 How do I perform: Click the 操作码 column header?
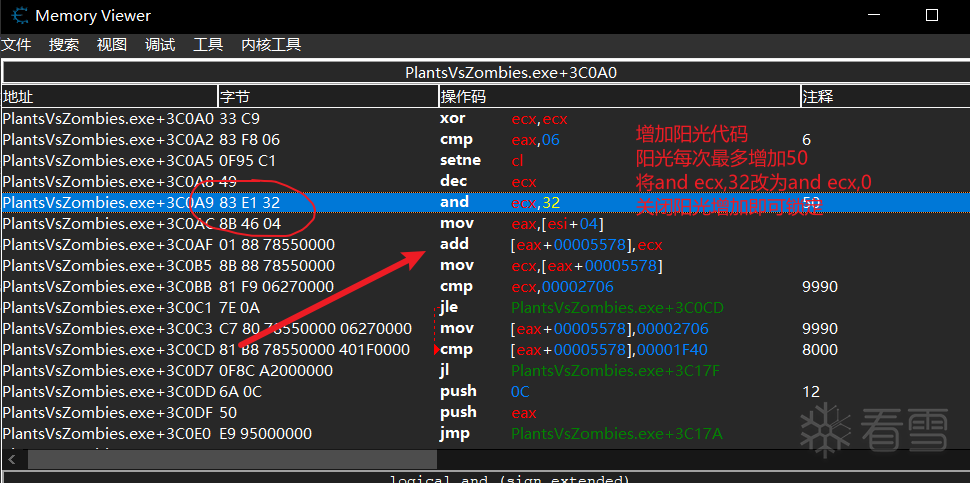pyautogui.click(x=619, y=96)
